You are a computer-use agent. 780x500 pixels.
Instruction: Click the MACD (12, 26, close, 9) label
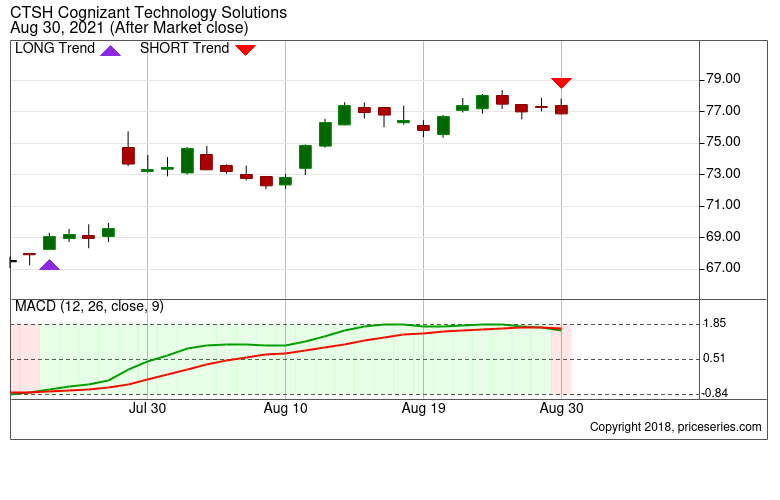coord(89,306)
